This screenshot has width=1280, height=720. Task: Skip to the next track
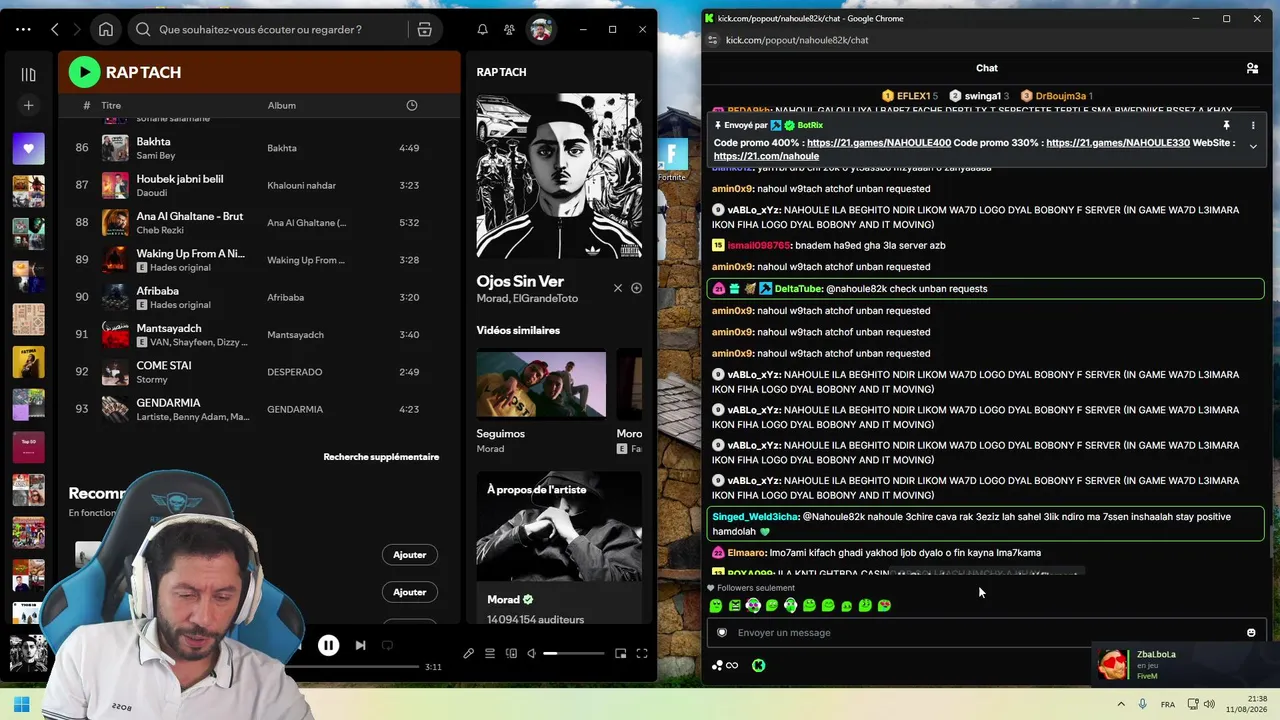point(360,645)
